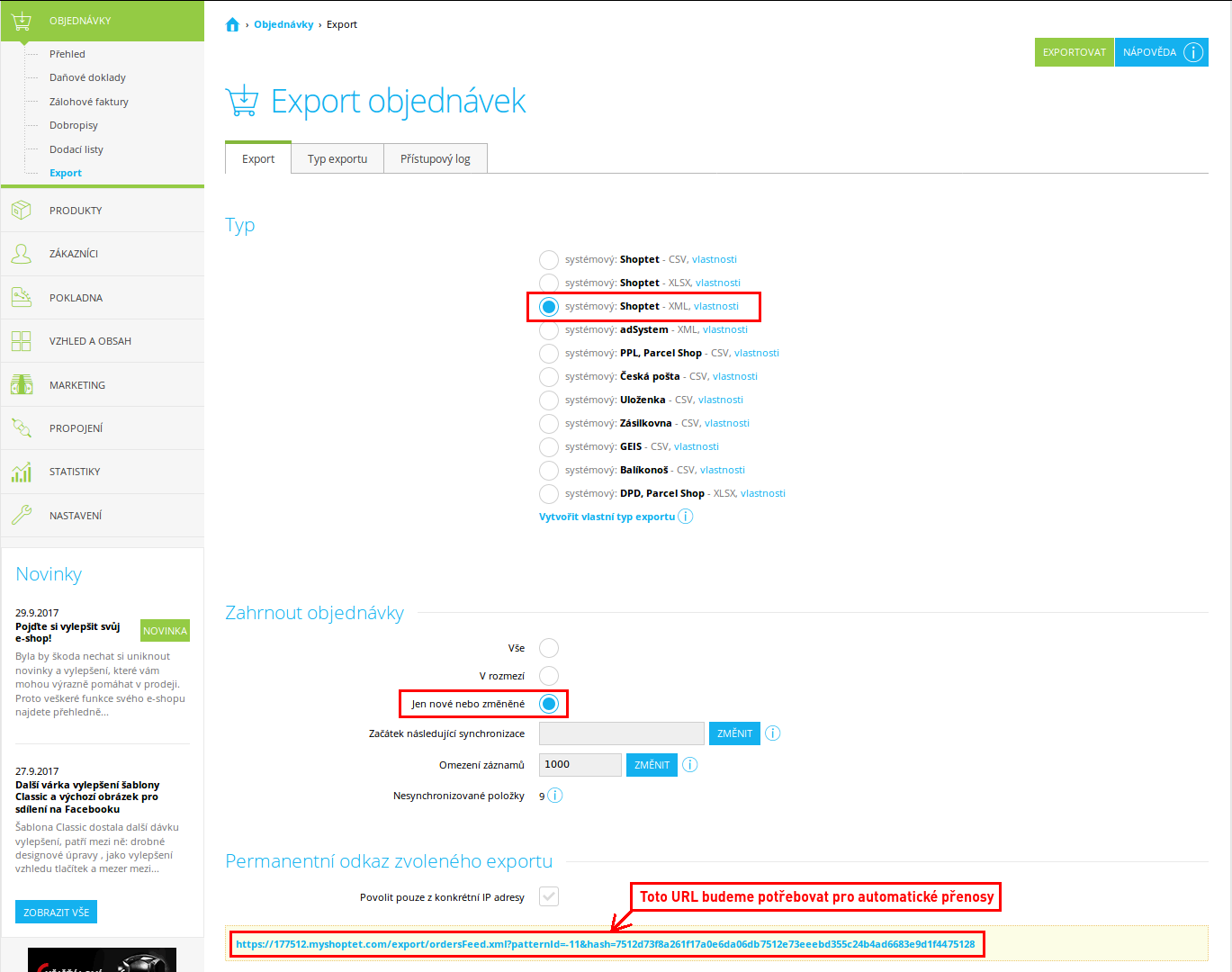Open Zálohové faktury submenu item
This screenshot has height=972, width=1232.
tap(89, 102)
